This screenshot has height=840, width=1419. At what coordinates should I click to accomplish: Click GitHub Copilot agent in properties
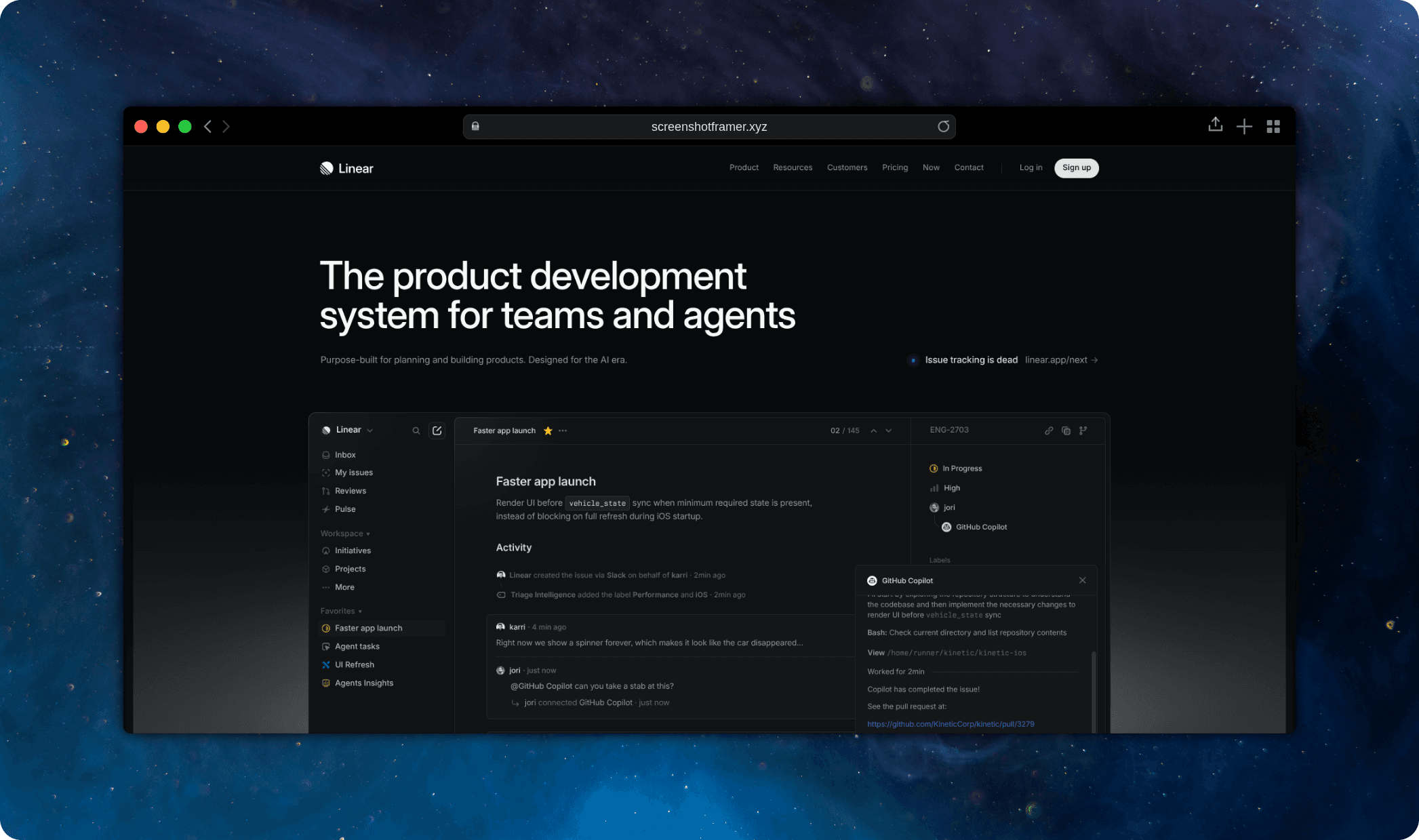point(974,527)
